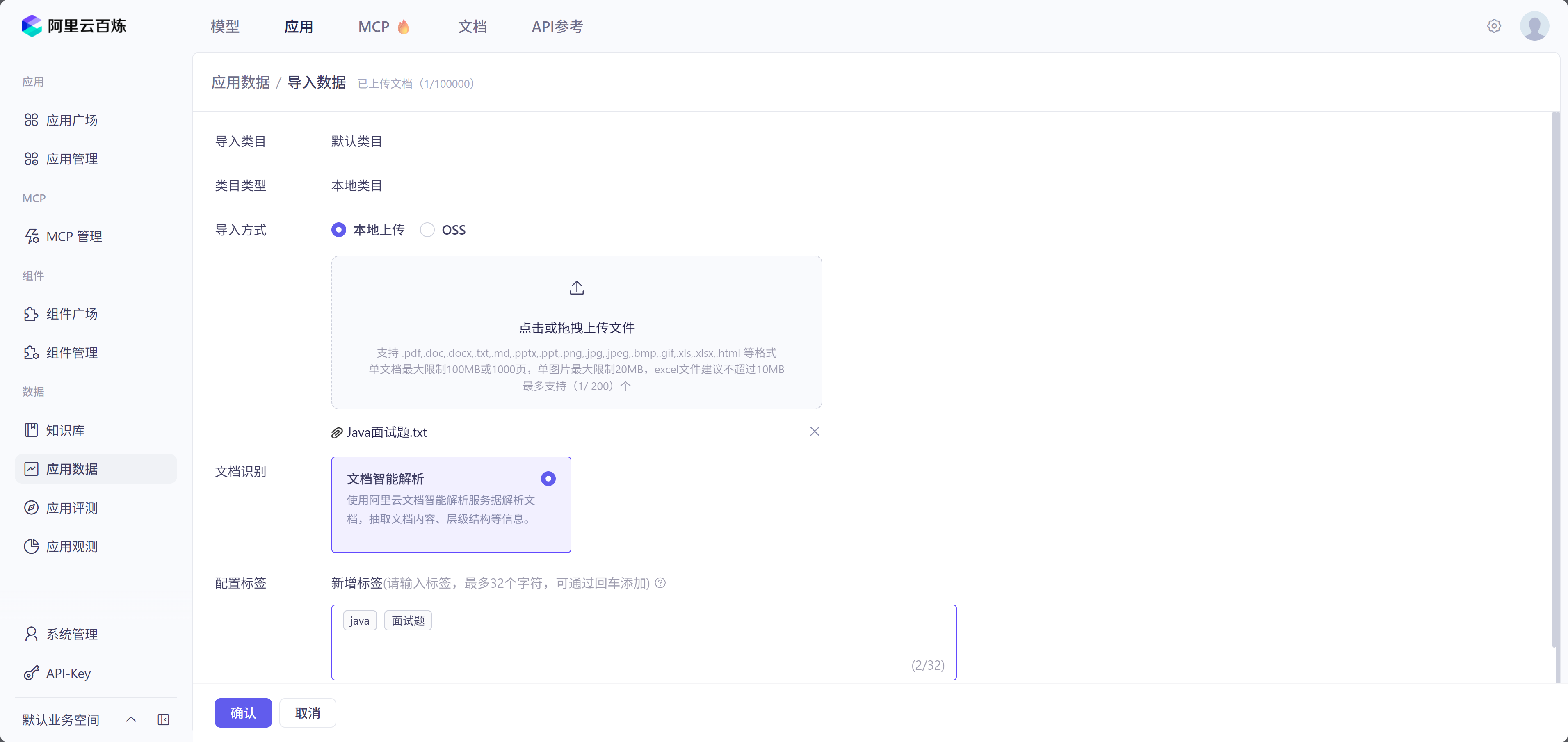Click the 取消 button
This screenshot has height=742, width=1568.
[x=307, y=713]
